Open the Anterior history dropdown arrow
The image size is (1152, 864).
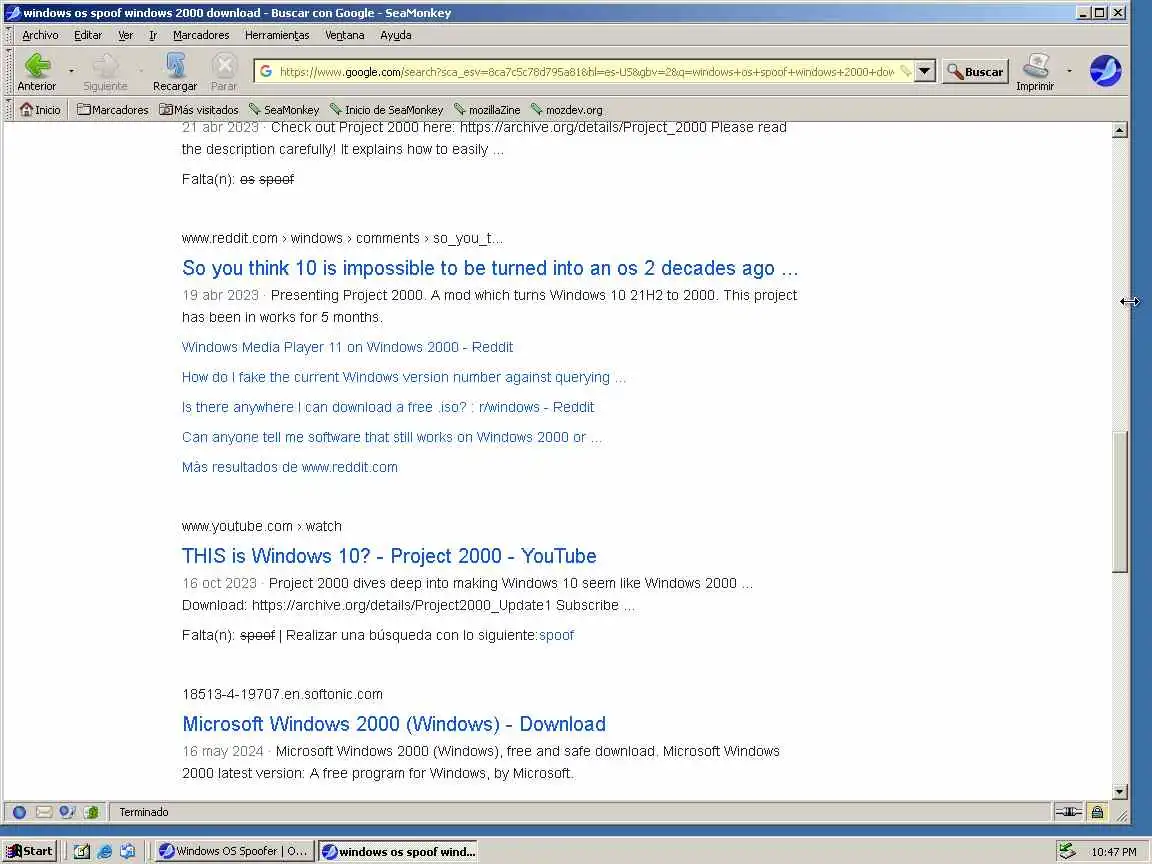click(71, 71)
